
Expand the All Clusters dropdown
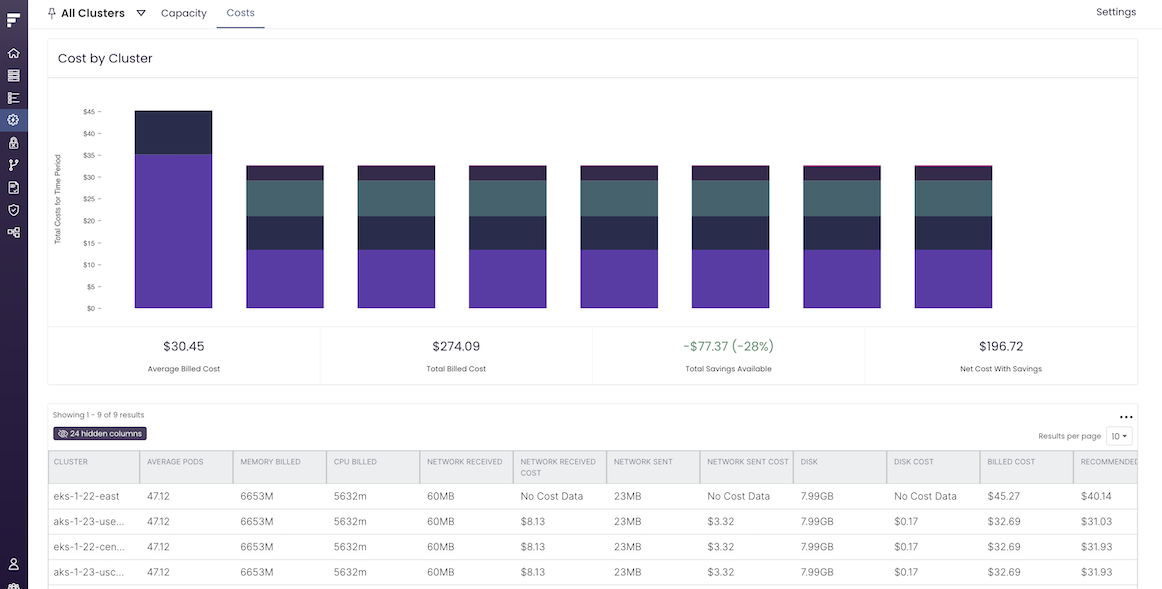[x=141, y=13]
